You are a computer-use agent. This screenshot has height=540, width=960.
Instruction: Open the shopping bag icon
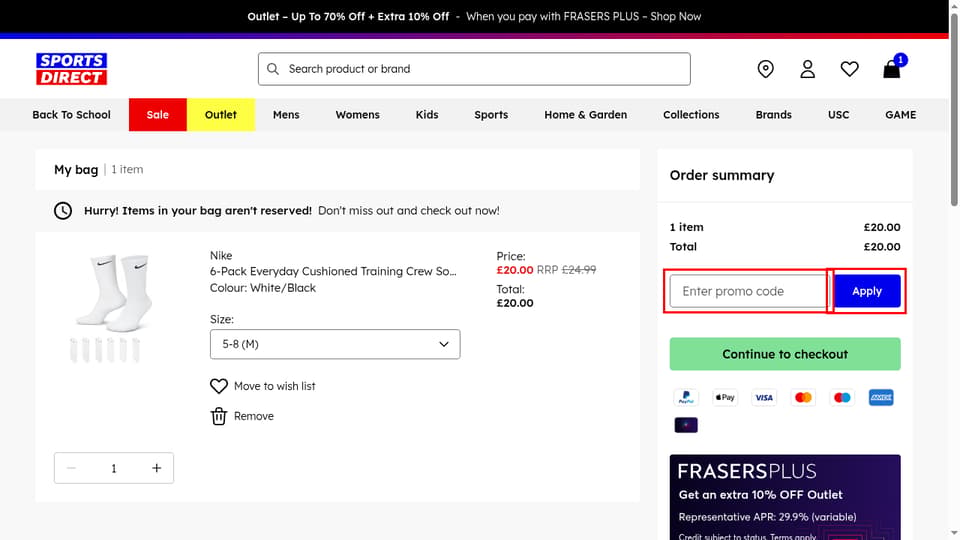point(891,69)
